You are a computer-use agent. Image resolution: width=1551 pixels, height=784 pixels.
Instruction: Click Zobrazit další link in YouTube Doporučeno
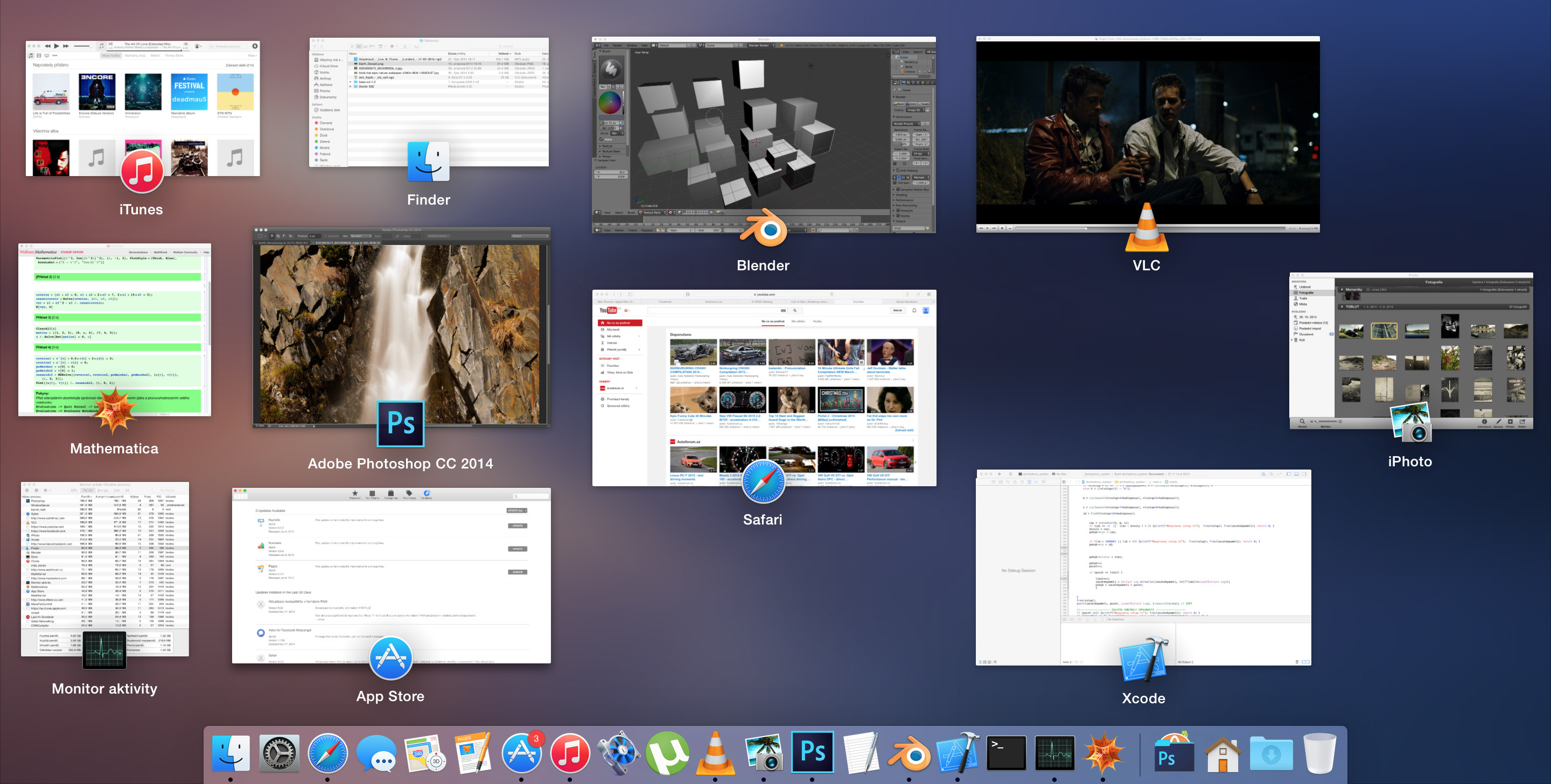[904, 431]
